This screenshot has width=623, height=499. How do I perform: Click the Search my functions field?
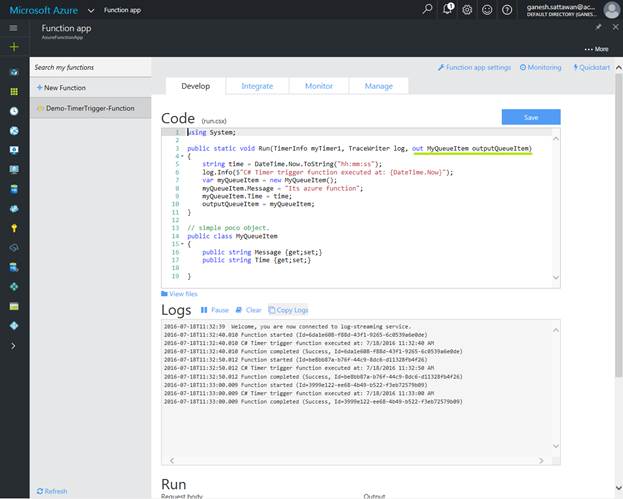coord(90,68)
